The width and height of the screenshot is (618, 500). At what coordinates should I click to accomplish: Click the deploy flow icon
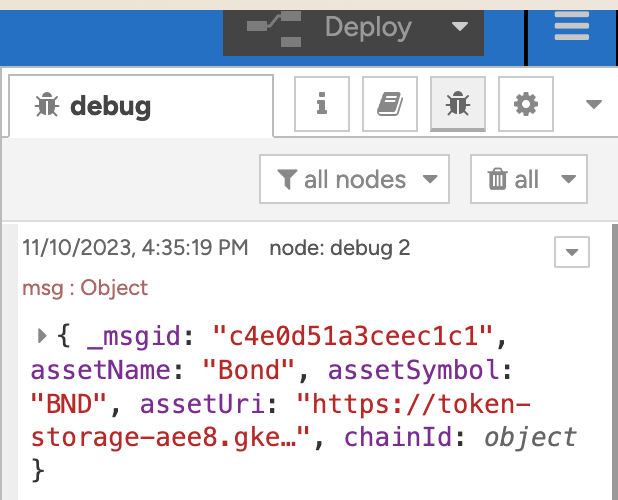(x=275, y=28)
